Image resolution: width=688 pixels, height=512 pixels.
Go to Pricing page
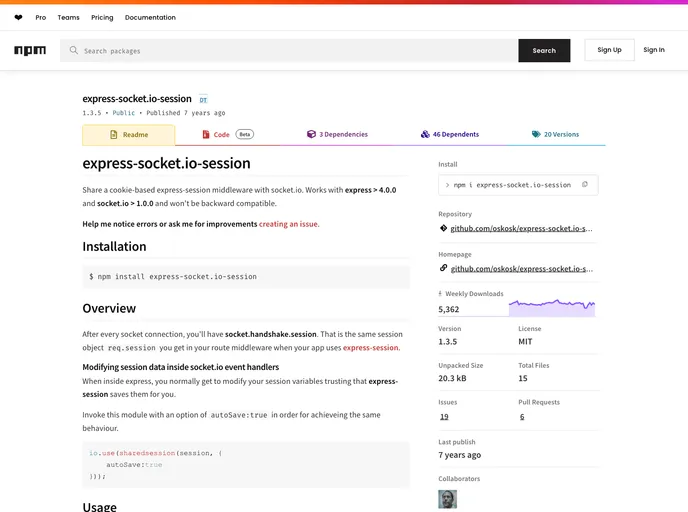[x=102, y=18]
